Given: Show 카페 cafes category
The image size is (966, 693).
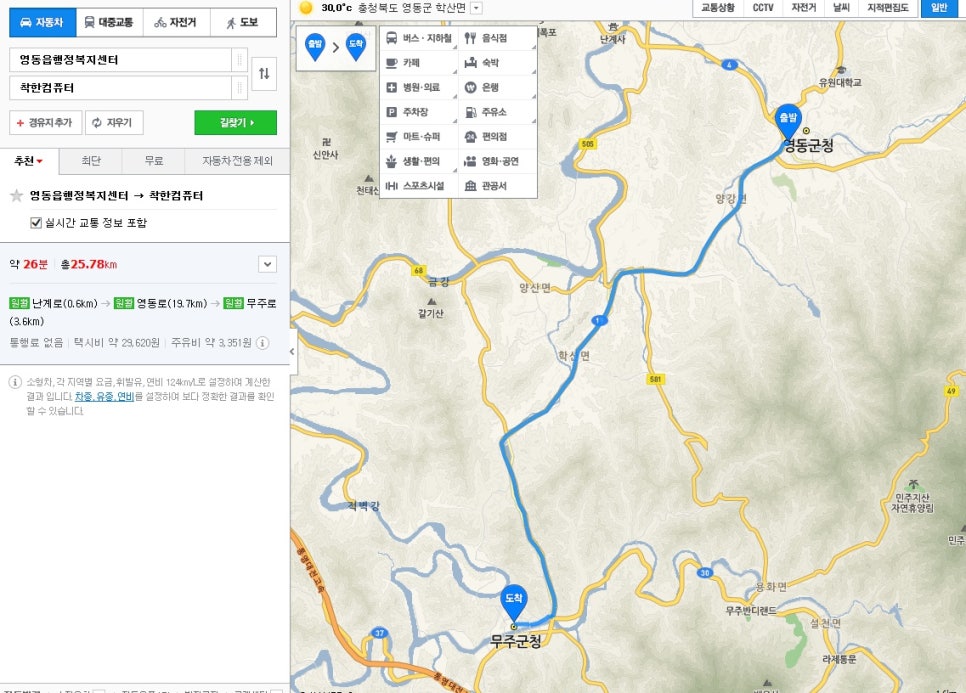Looking at the screenshot, I should 419,63.
